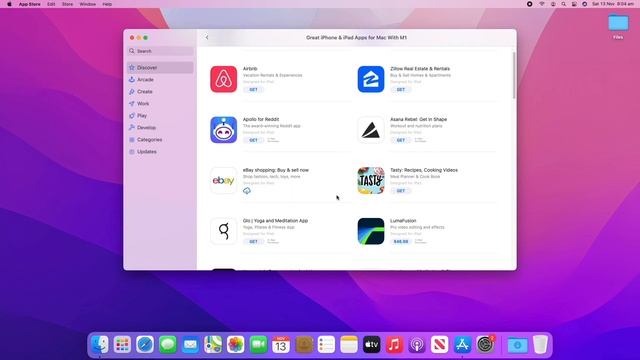Open the Zillow Real Estate app icon
The width and height of the screenshot is (640, 360).
click(371, 79)
